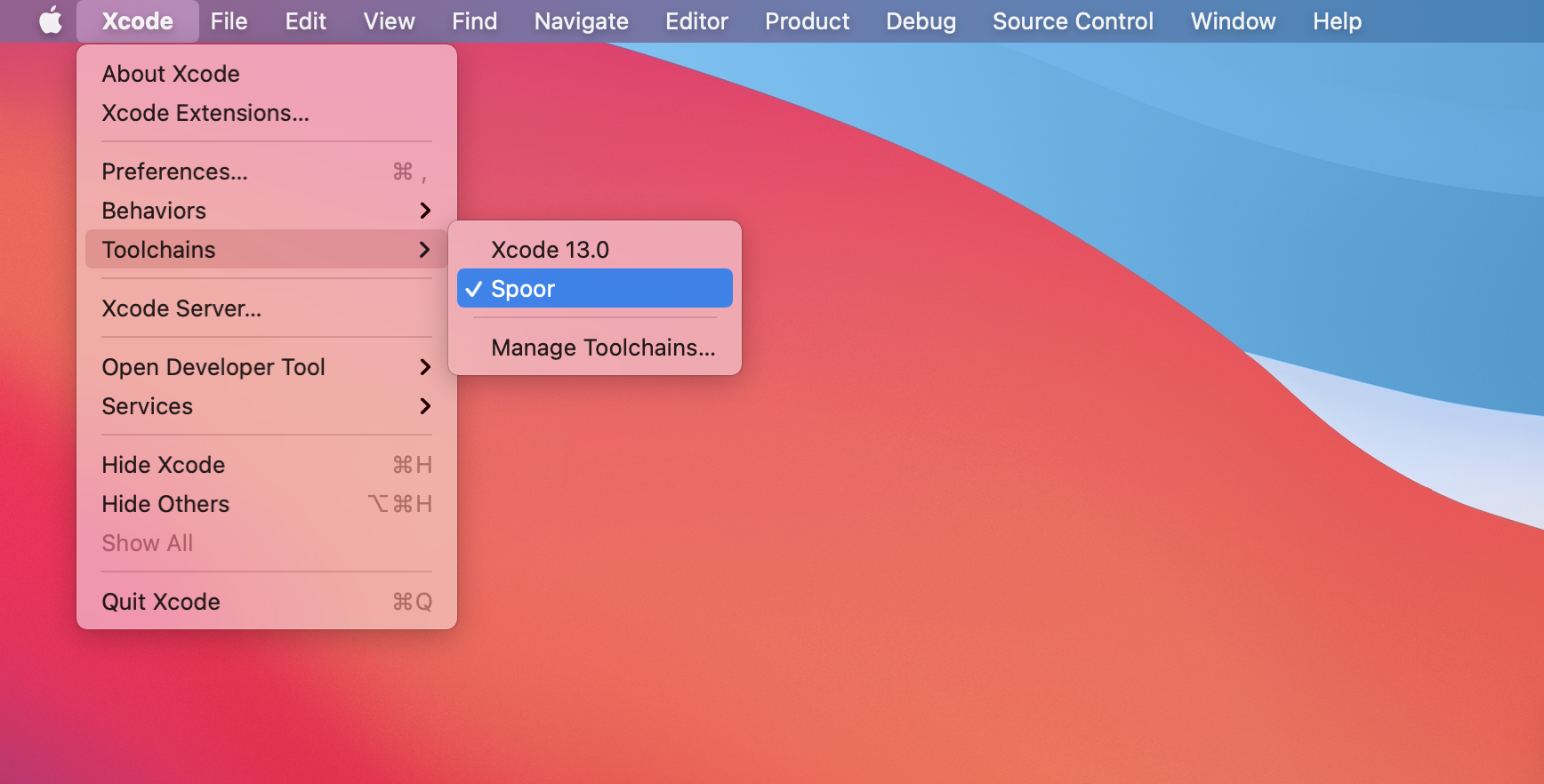Open Xcode Server…
The height and width of the screenshot is (784, 1544).
coord(267,308)
